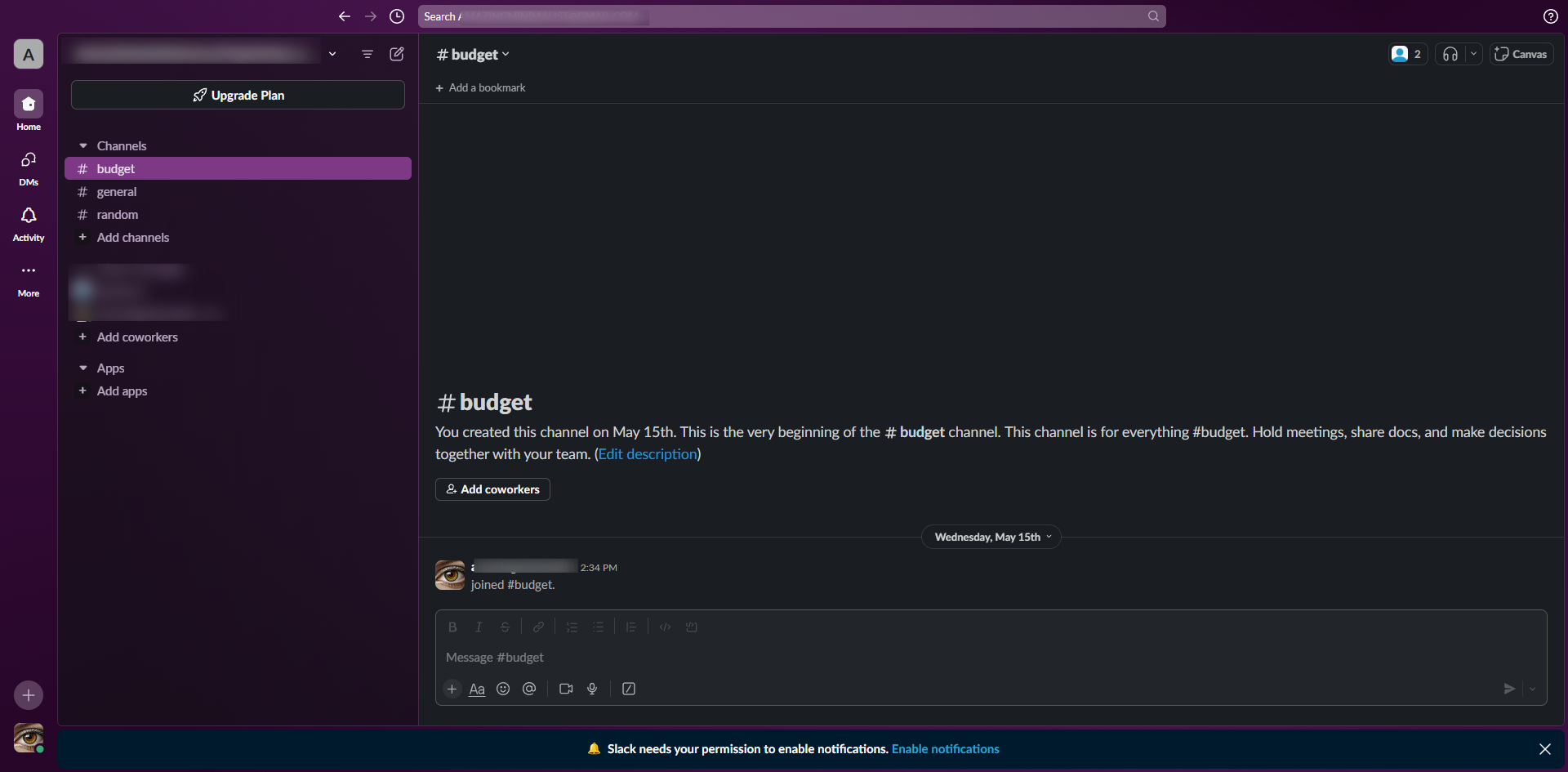Expand the workspace name dropdown
This screenshot has height=772, width=1568.
pos(332,54)
